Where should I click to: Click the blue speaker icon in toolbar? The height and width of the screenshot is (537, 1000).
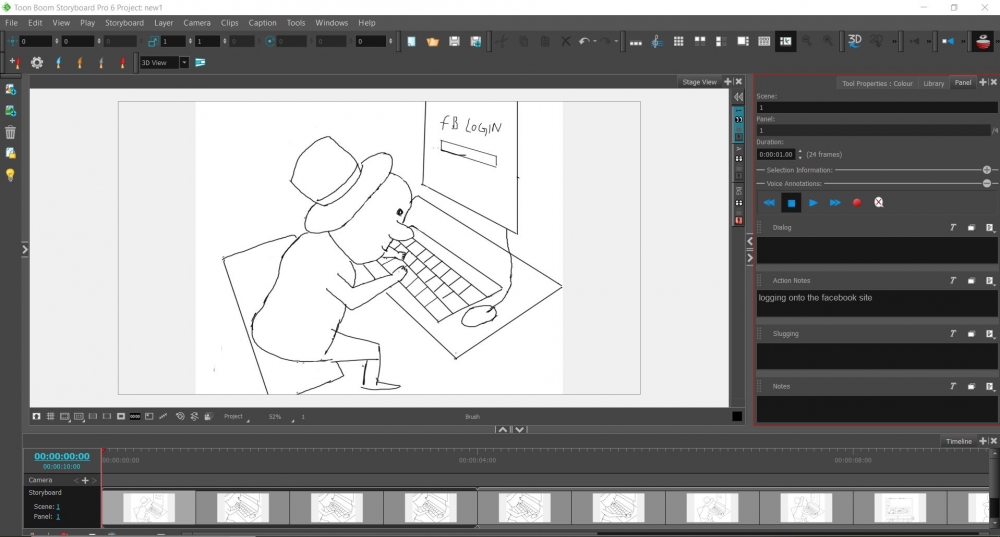click(948, 41)
